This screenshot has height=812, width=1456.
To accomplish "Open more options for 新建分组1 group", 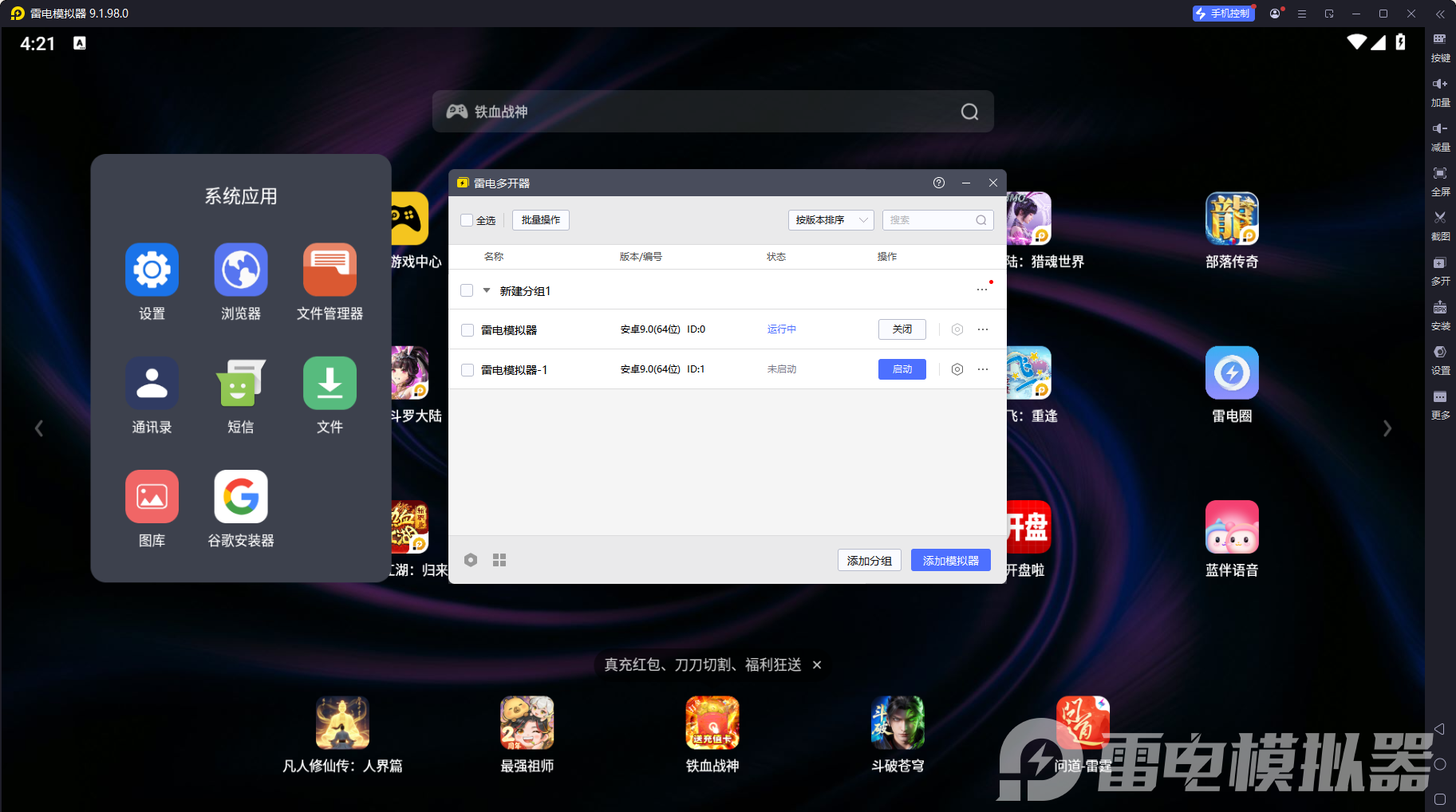I will point(982,290).
